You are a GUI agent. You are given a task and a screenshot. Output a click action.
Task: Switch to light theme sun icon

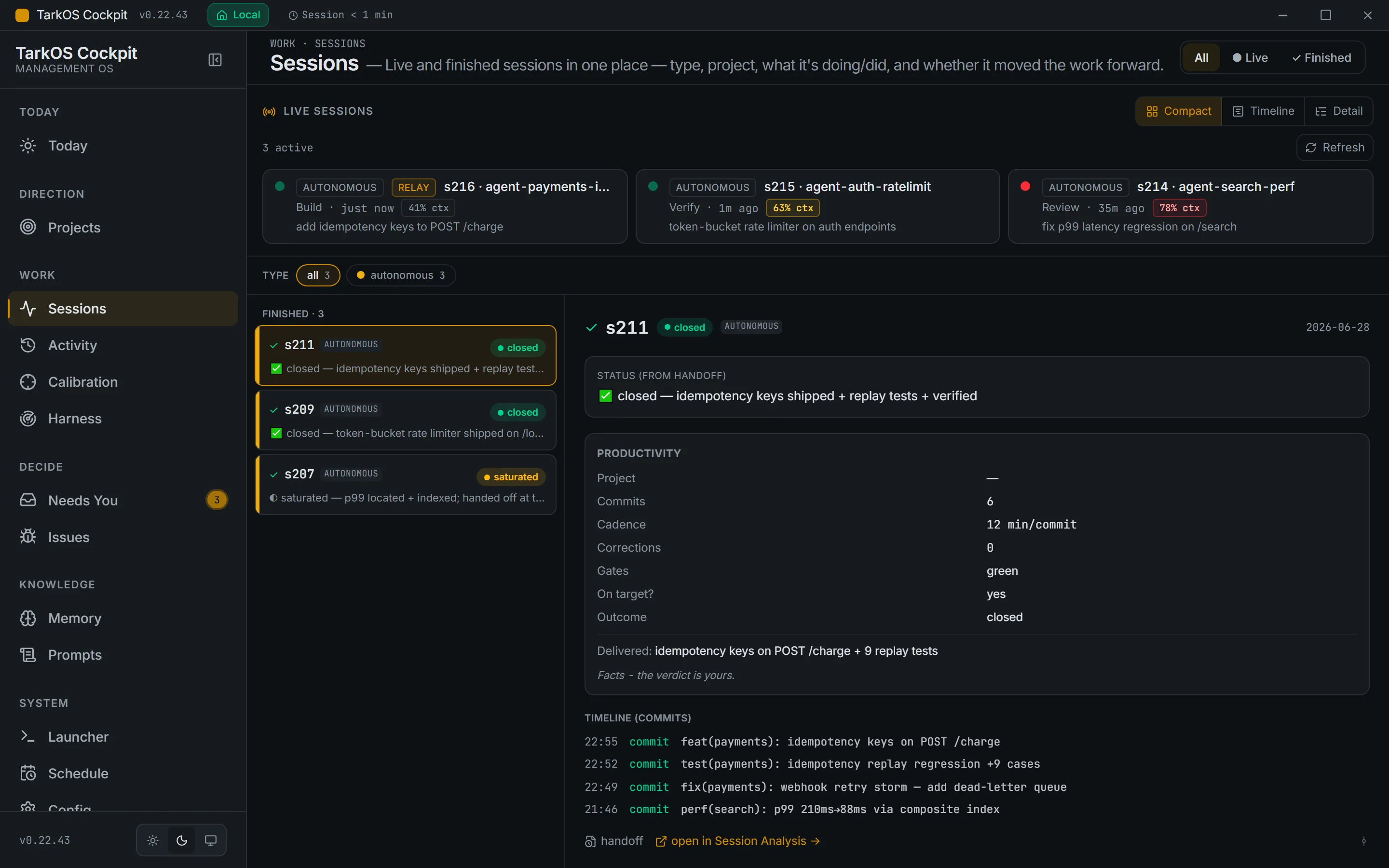point(153,841)
